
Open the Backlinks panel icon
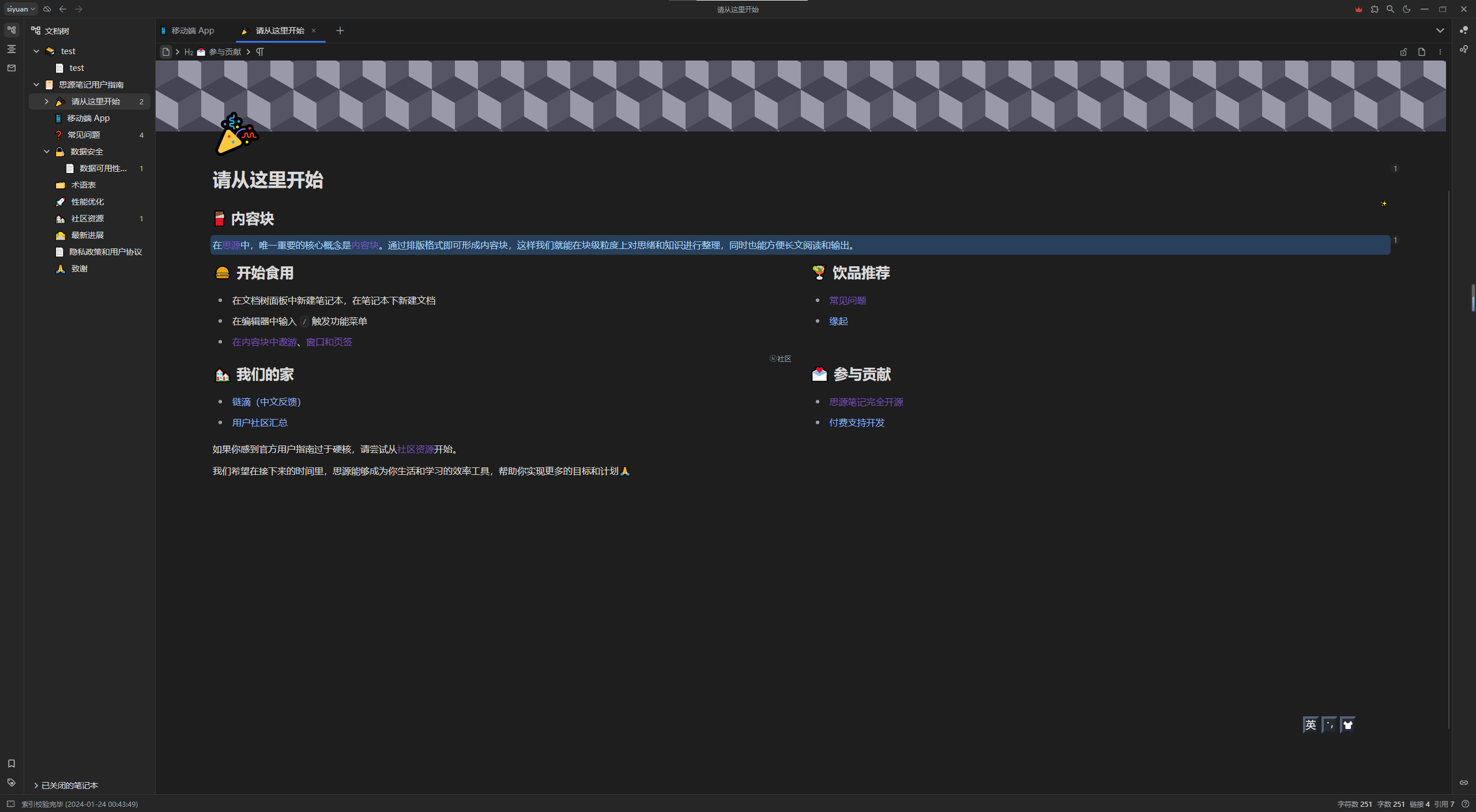pyautogui.click(x=1464, y=783)
